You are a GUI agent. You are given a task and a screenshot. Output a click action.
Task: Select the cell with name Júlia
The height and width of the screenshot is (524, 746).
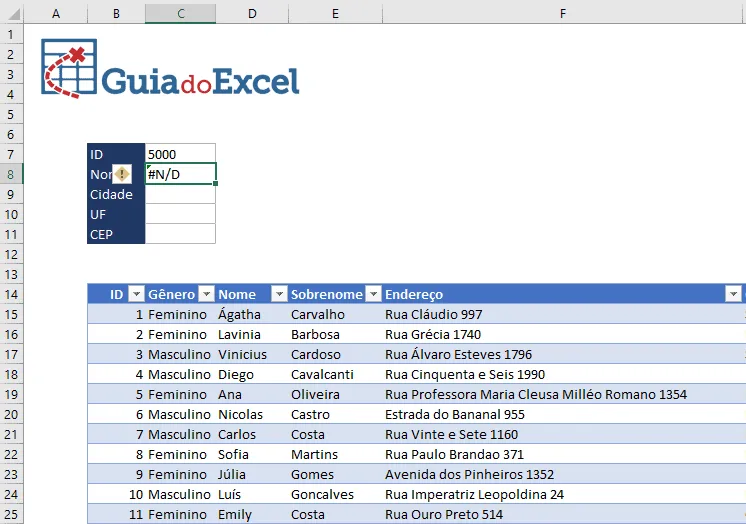(252, 474)
